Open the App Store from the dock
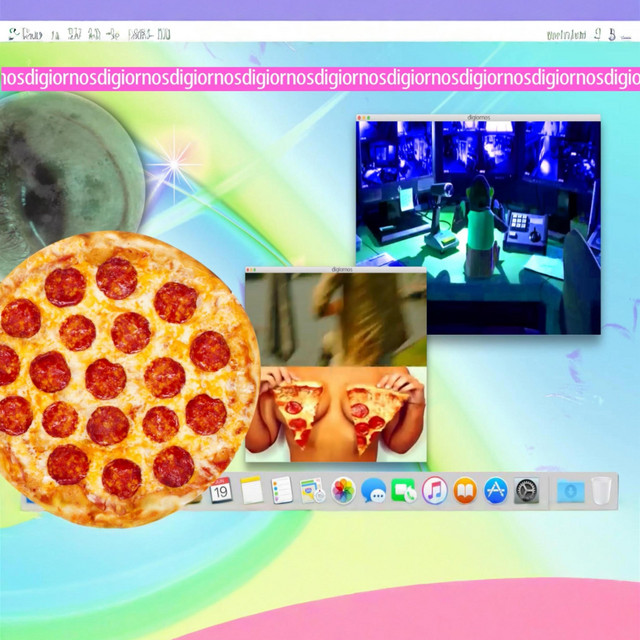The image size is (640, 640). point(496,491)
